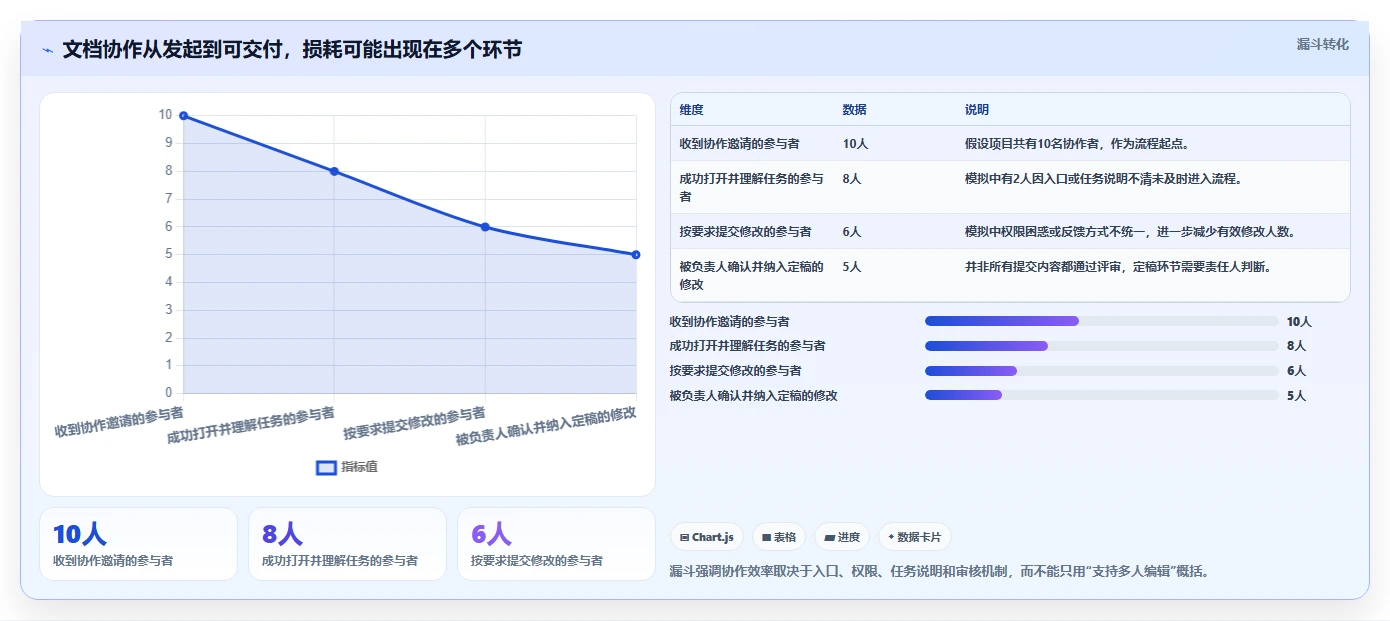Click progress list label 收到协作邀请的参与者
Image resolution: width=1390 pixels, height=621 pixels.
tap(729, 321)
